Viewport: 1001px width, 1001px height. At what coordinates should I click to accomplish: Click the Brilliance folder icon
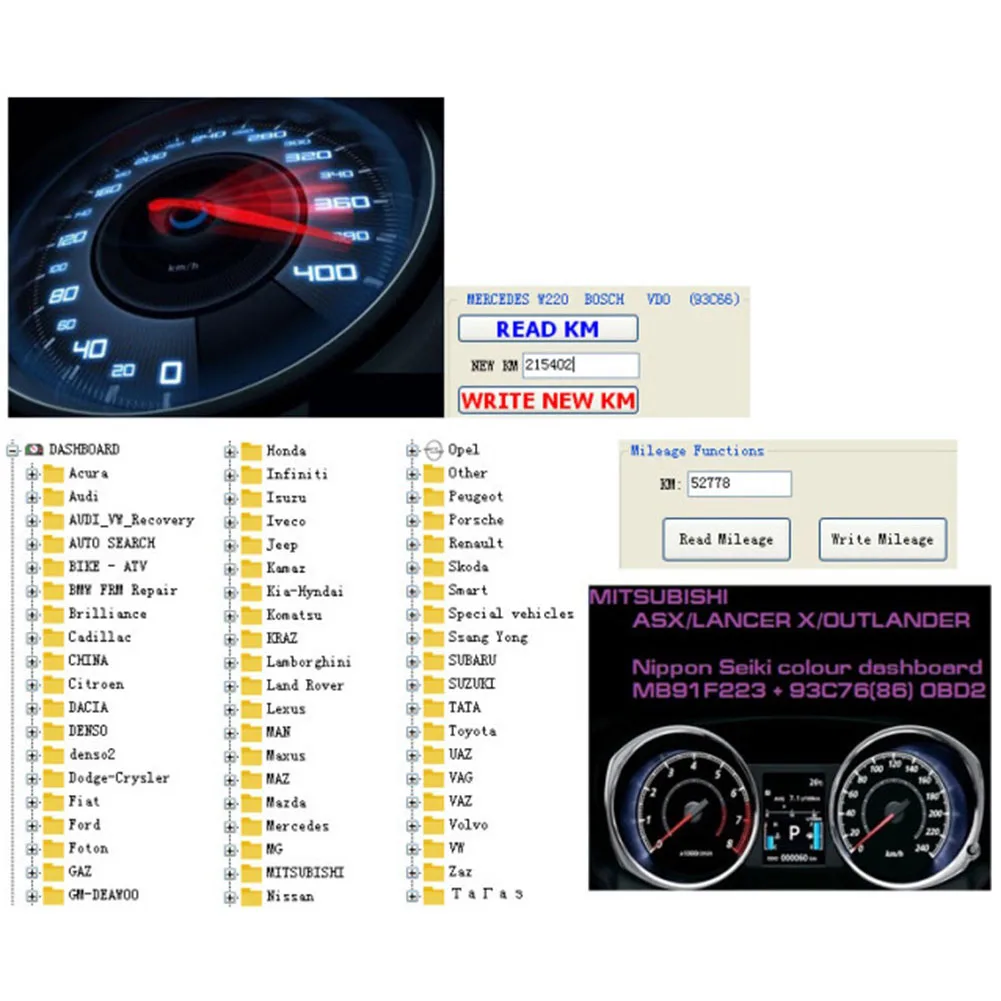(x=53, y=614)
